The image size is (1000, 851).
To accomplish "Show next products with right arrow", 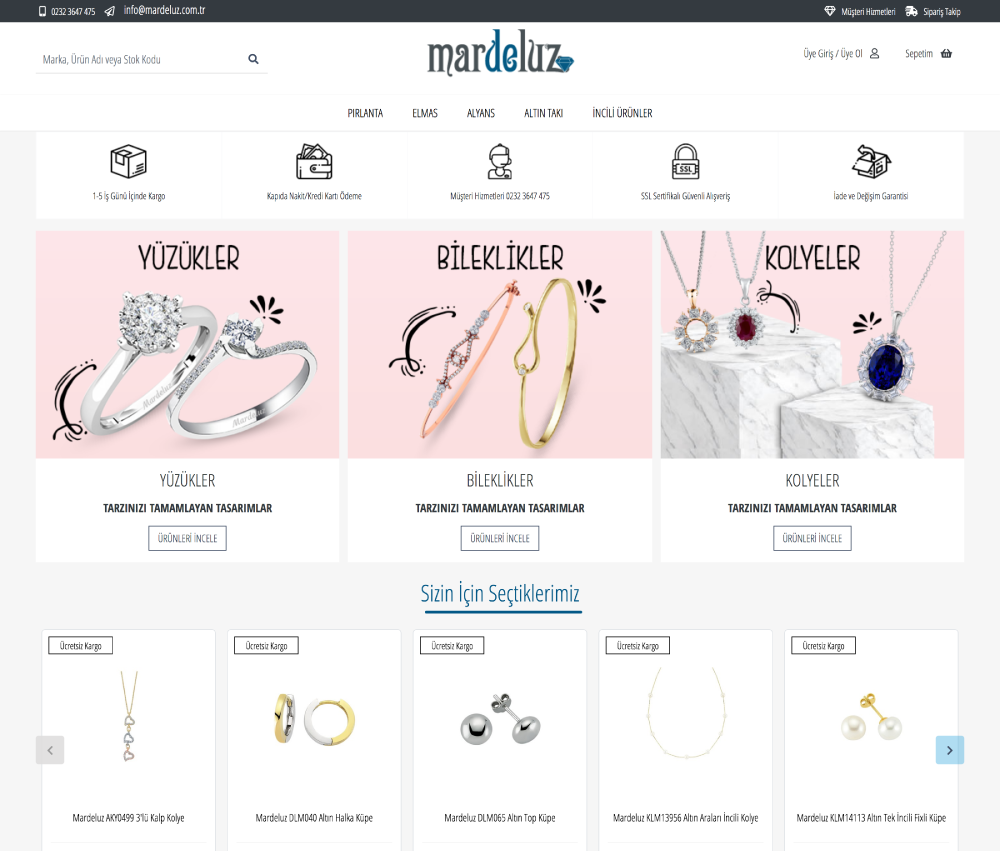I will point(950,750).
